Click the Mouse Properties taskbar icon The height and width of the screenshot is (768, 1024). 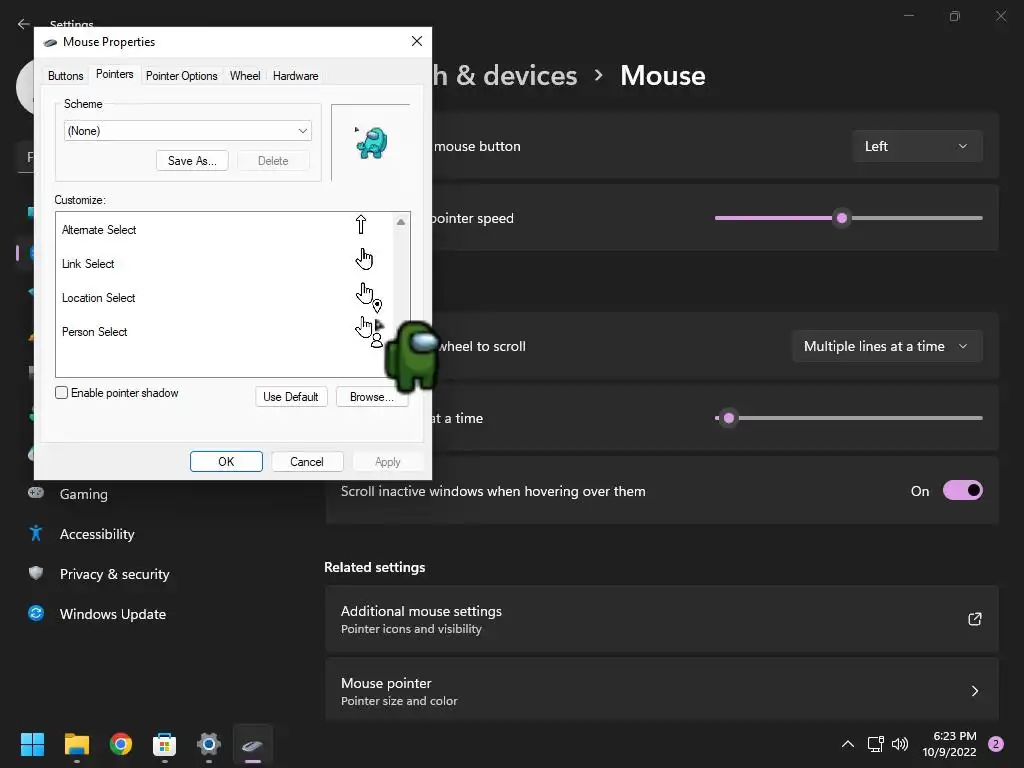pos(253,744)
